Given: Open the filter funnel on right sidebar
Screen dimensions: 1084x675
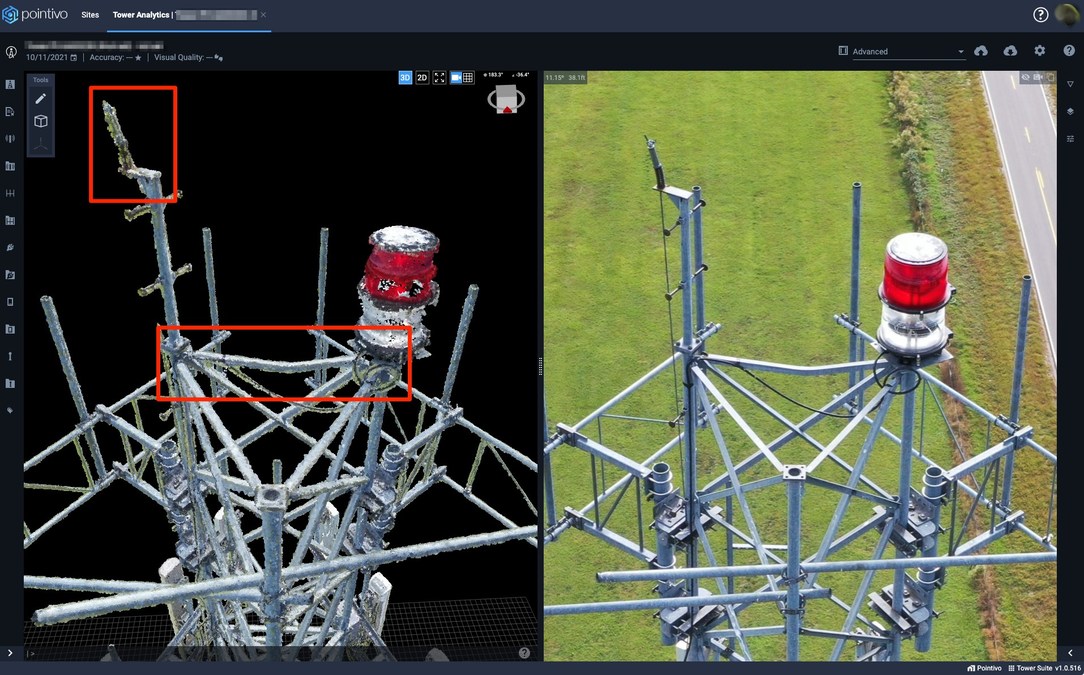Looking at the screenshot, I should (1070, 84).
